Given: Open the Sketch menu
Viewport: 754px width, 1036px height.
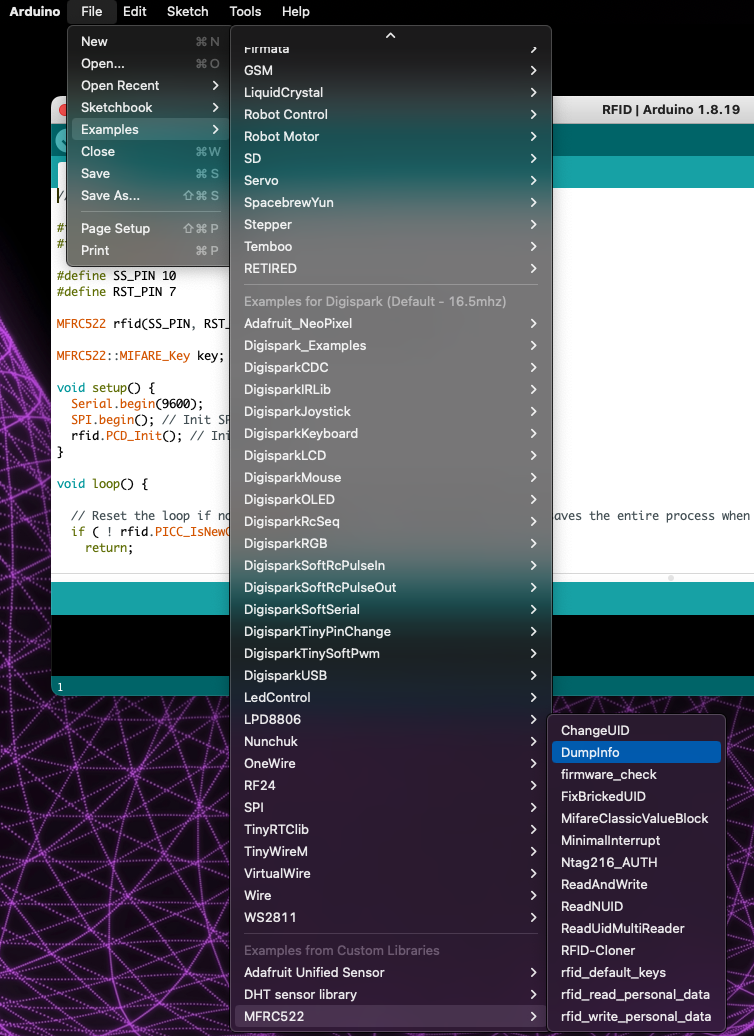Looking at the screenshot, I should point(188,11).
